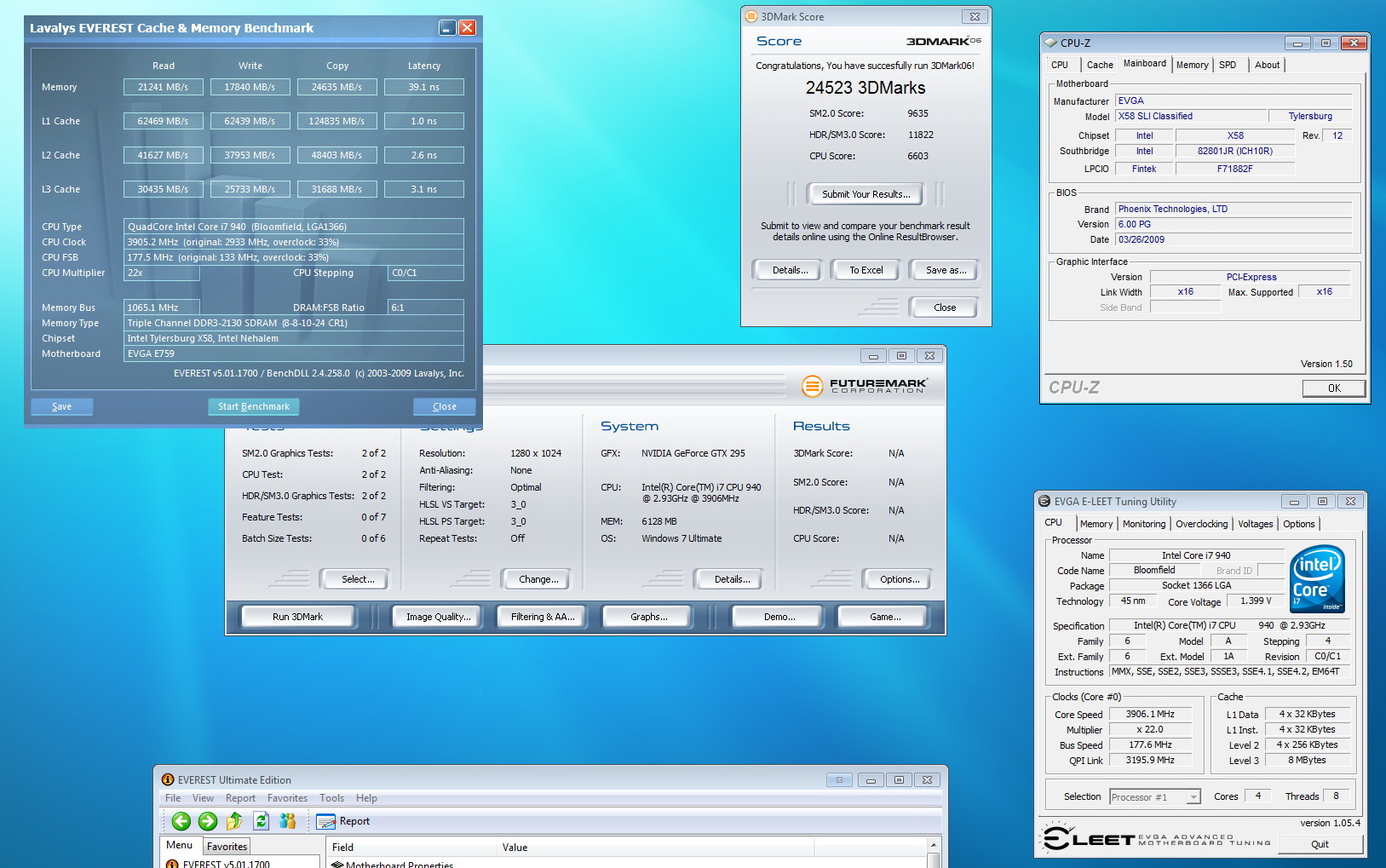The image size is (1386, 868).
Task: Click OK in the CPU-Z window
Action: (x=1334, y=388)
